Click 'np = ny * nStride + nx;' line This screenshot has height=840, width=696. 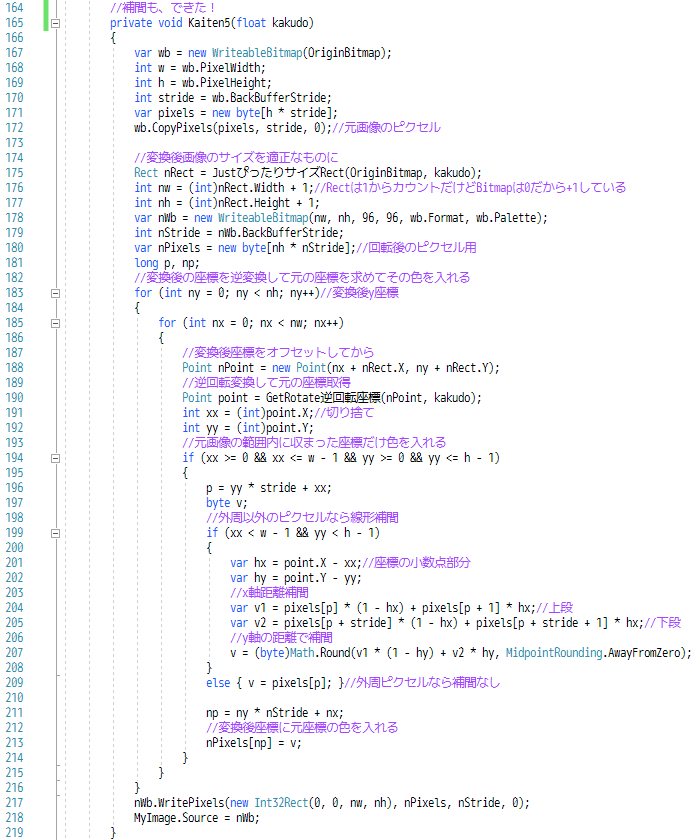point(274,713)
